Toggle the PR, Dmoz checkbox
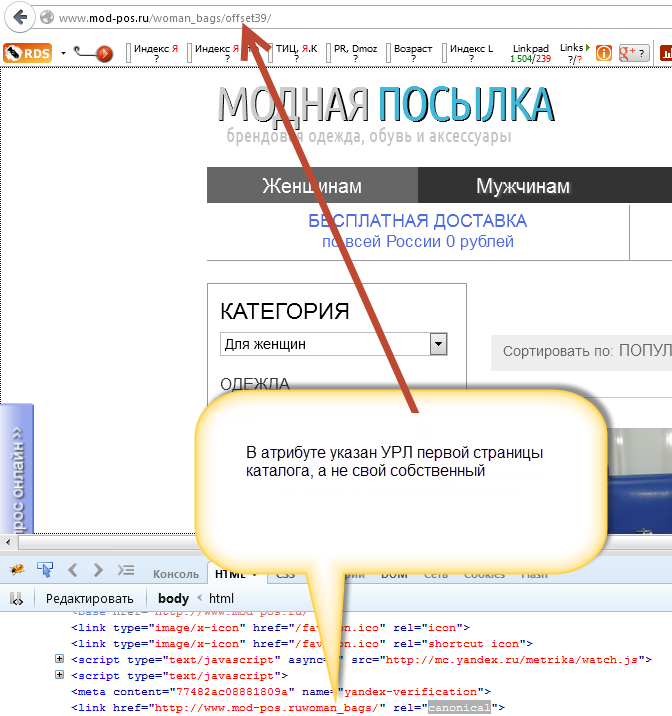This screenshot has width=672, height=716. pyautogui.click(x=329, y=53)
